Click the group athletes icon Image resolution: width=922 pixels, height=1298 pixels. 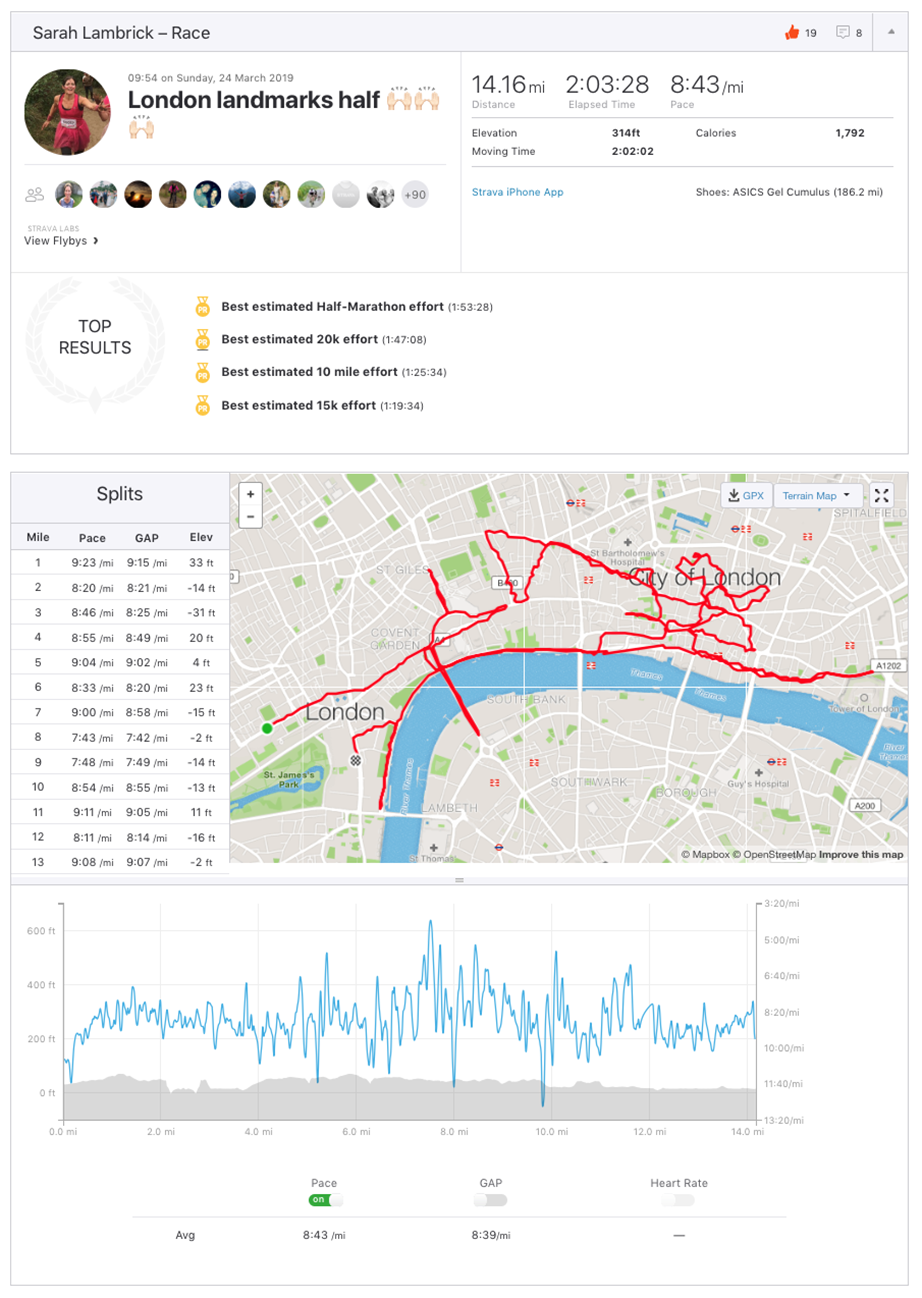(35, 195)
